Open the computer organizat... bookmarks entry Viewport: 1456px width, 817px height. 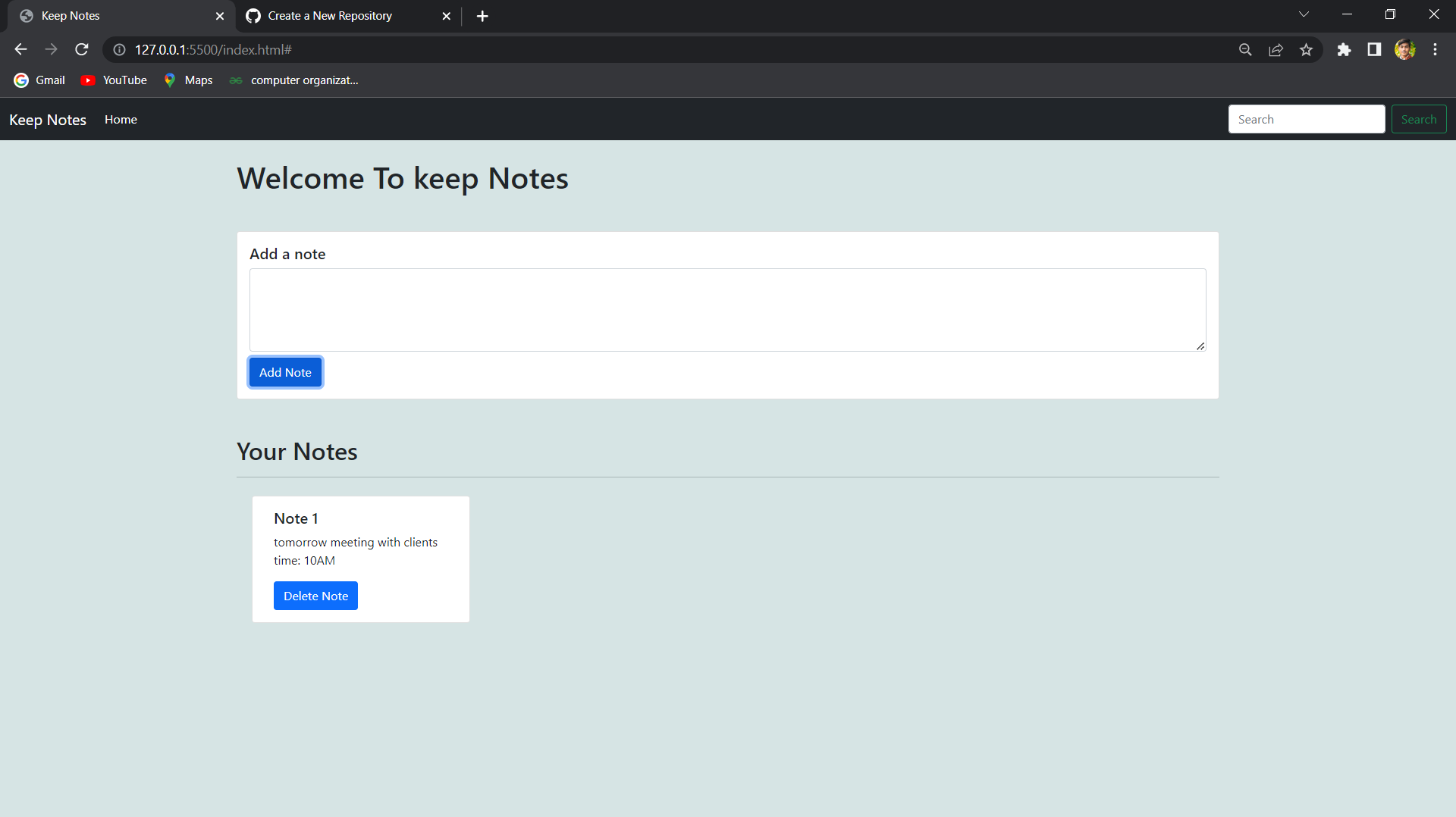293,80
